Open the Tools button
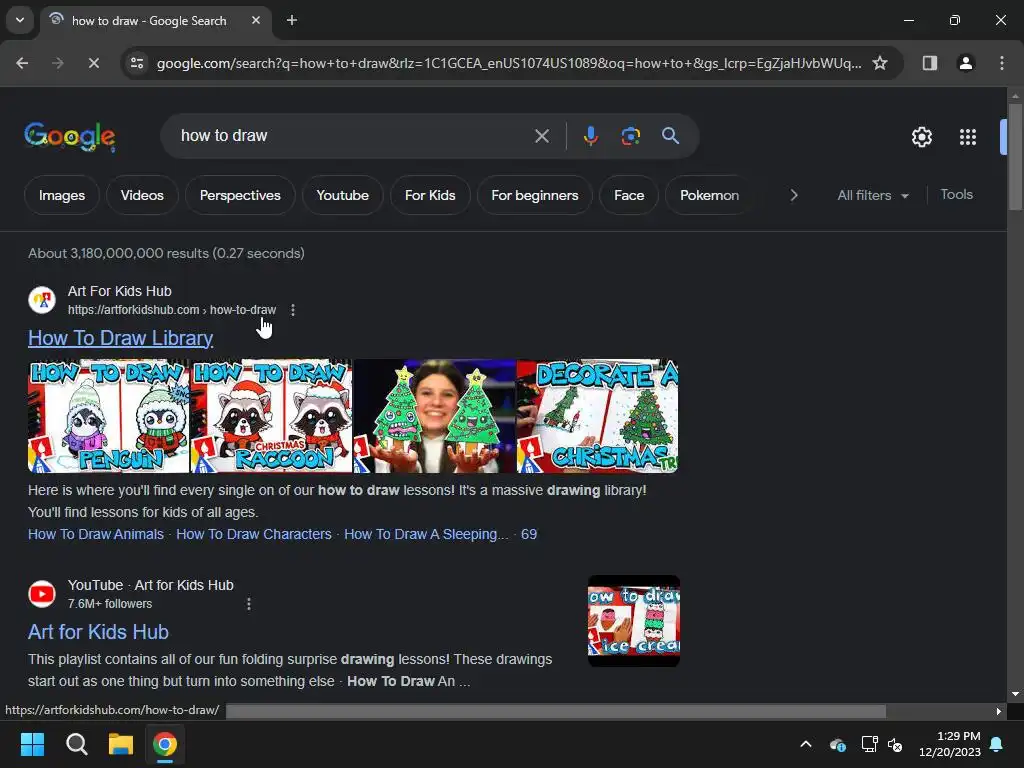 [x=956, y=195]
